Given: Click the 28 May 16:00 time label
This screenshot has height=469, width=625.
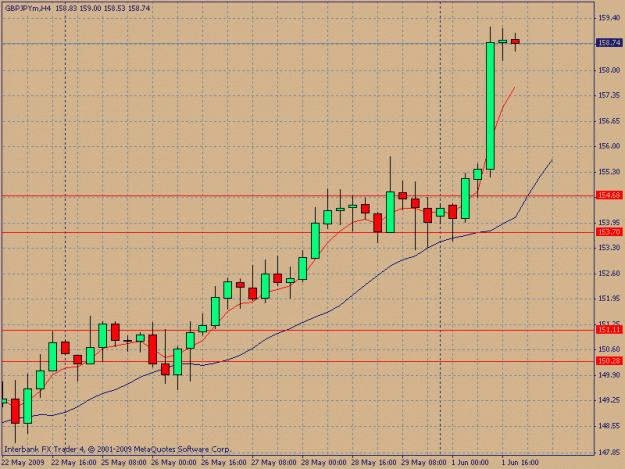Looking at the screenshot, I should pos(374,463).
